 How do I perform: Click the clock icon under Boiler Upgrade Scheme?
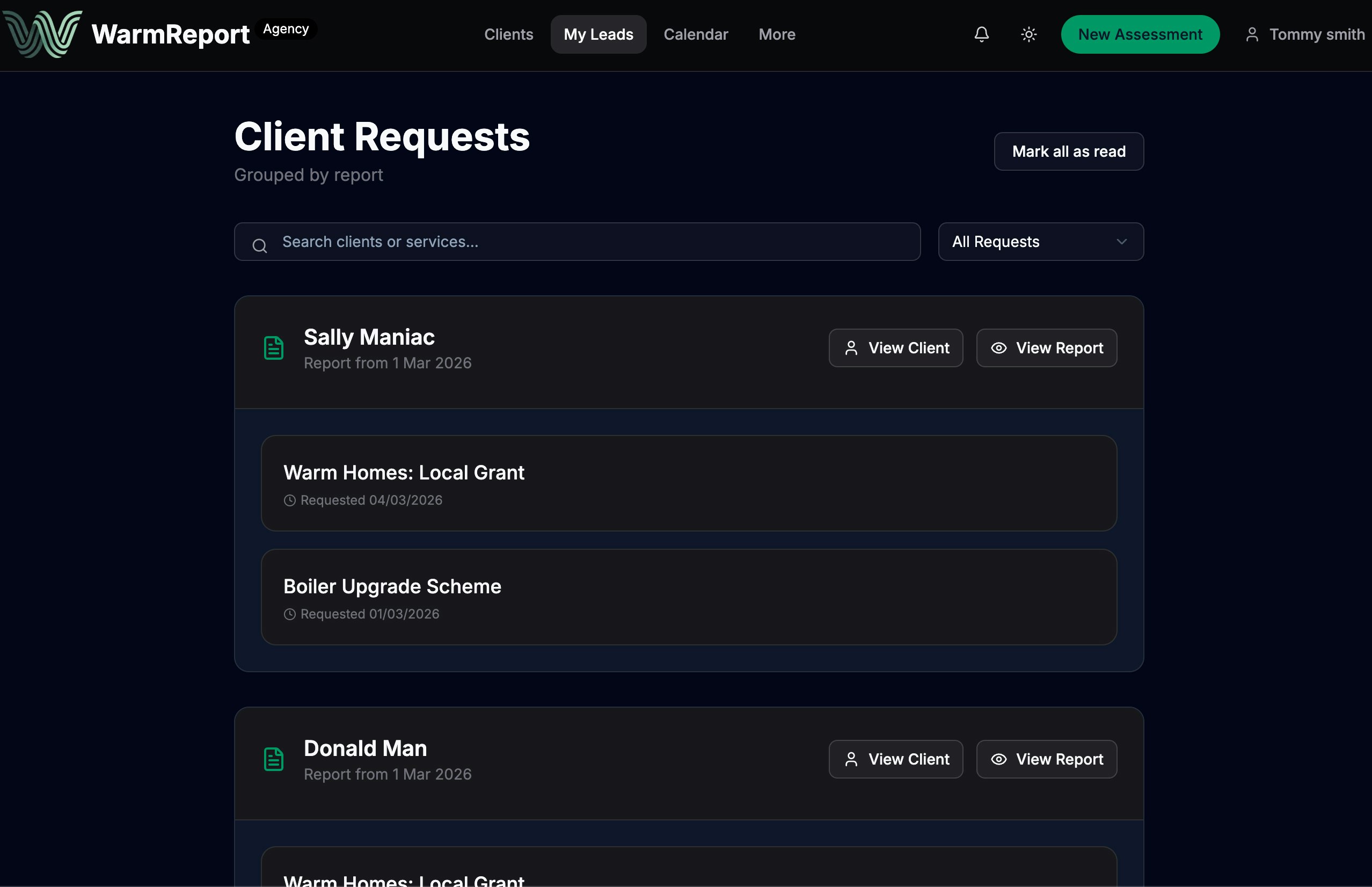tap(290, 614)
